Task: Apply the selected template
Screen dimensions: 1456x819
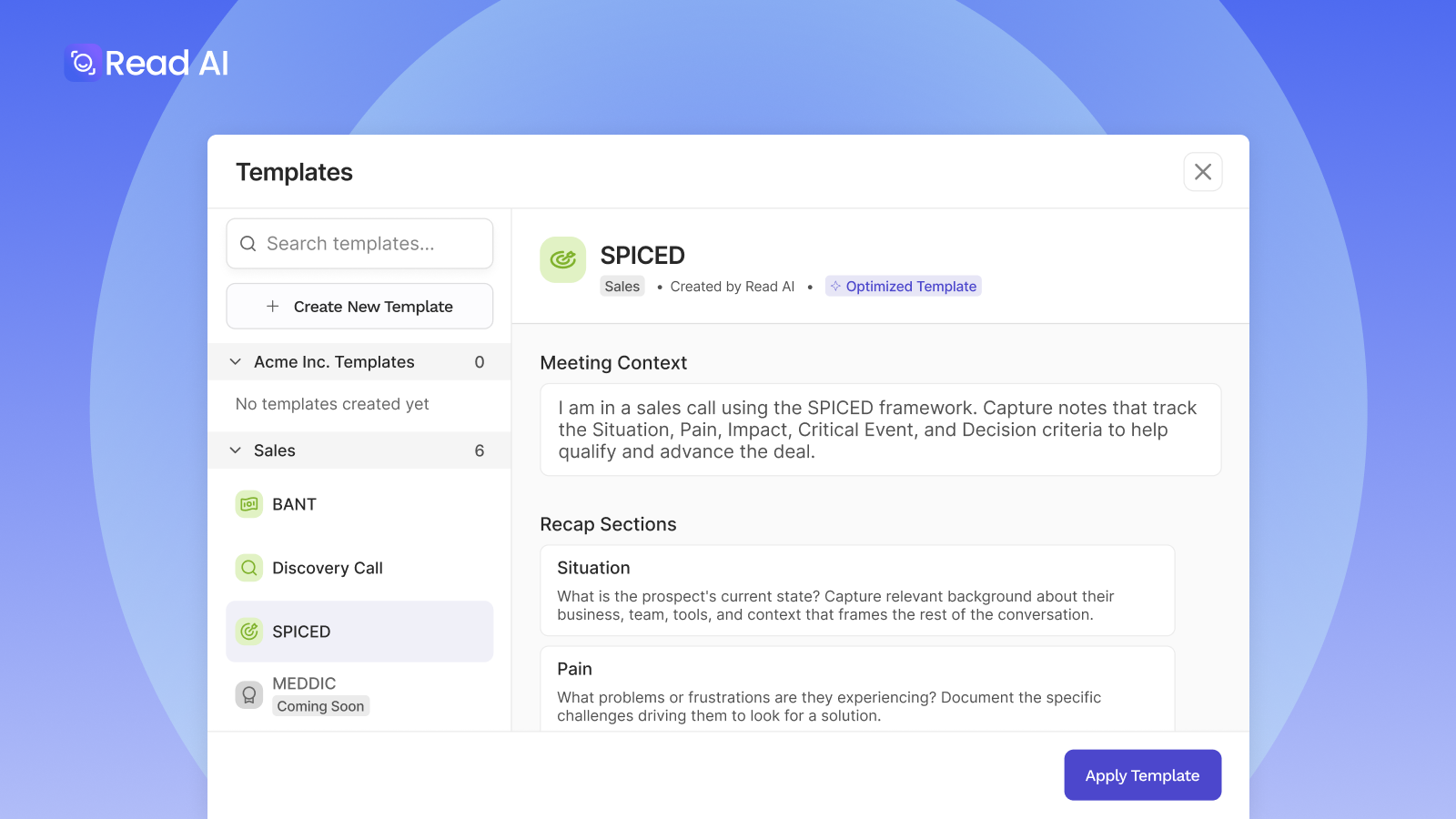Action: pos(1143,775)
